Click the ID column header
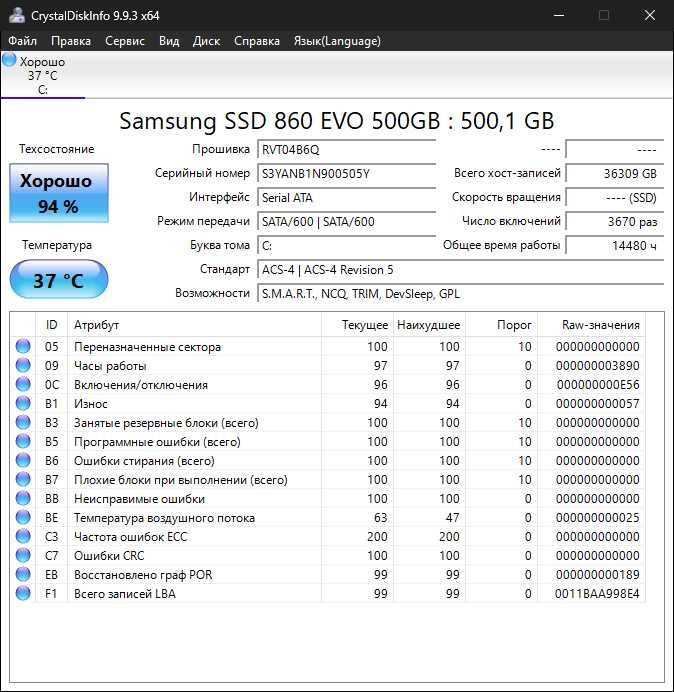This screenshot has width=674, height=692. click(51, 325)
